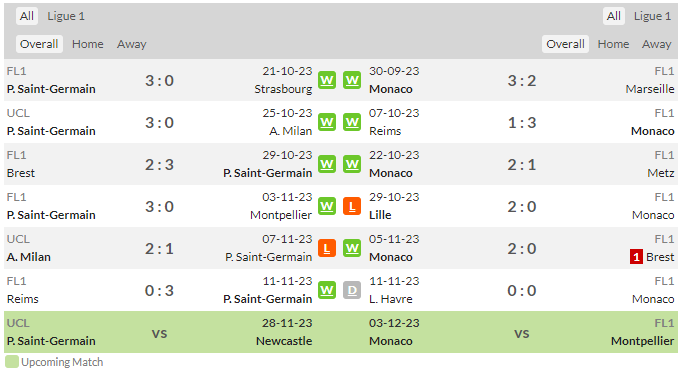Click the red card icon beside Brest
The height and width of the screenshot is (383, 682).
coord(636,257)
